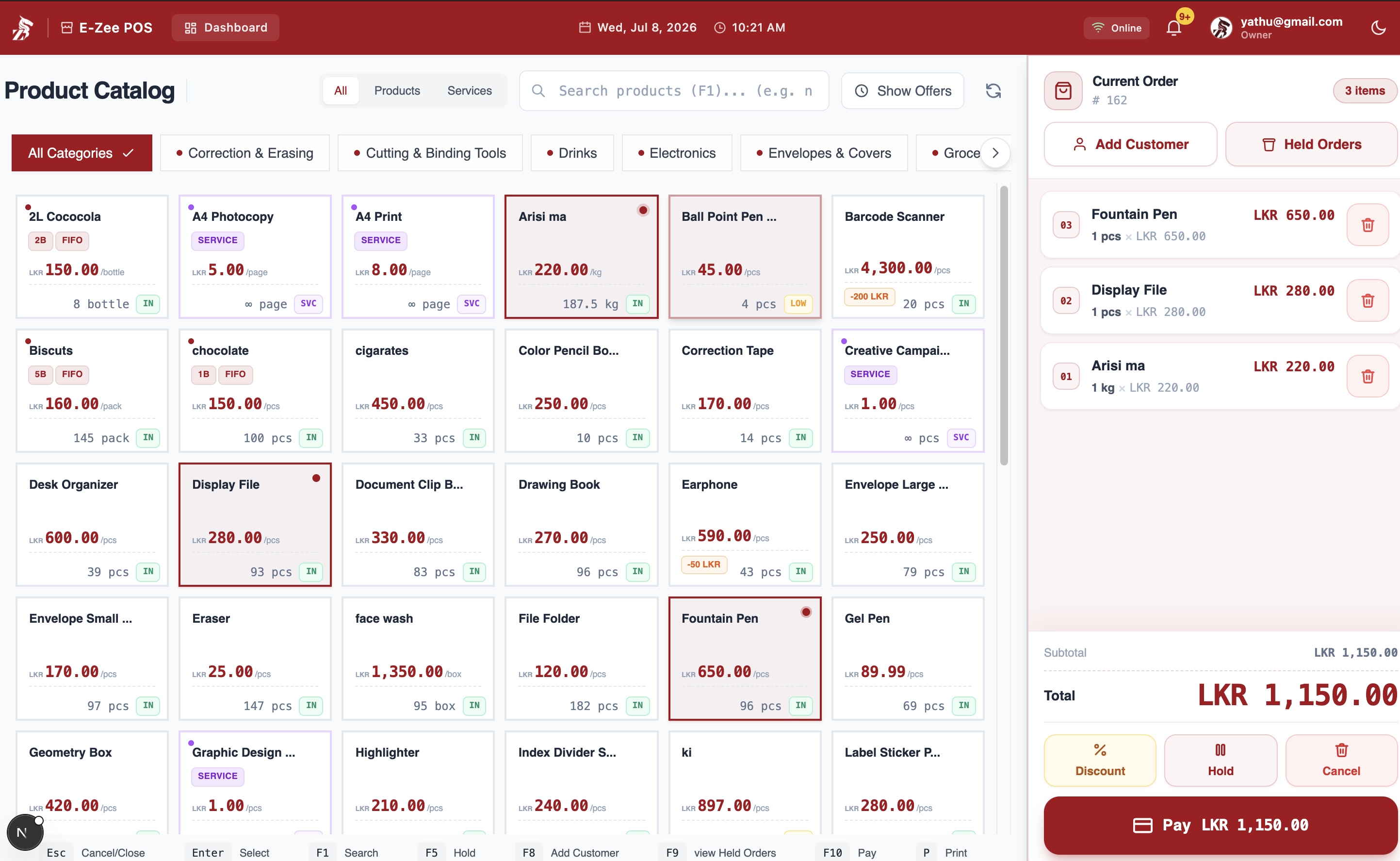The height and width of the screenshot is (861, 1400).
Task: Add A4 Photocopy service card
Action: click(x=255, y=257)
